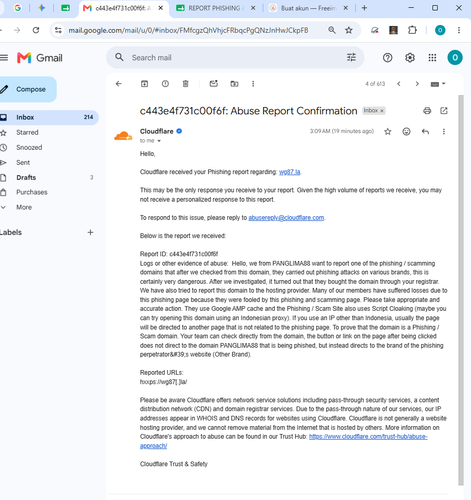Open the Sent folder
The width and height of the screenshot is (471, 500).
[23, 162]
